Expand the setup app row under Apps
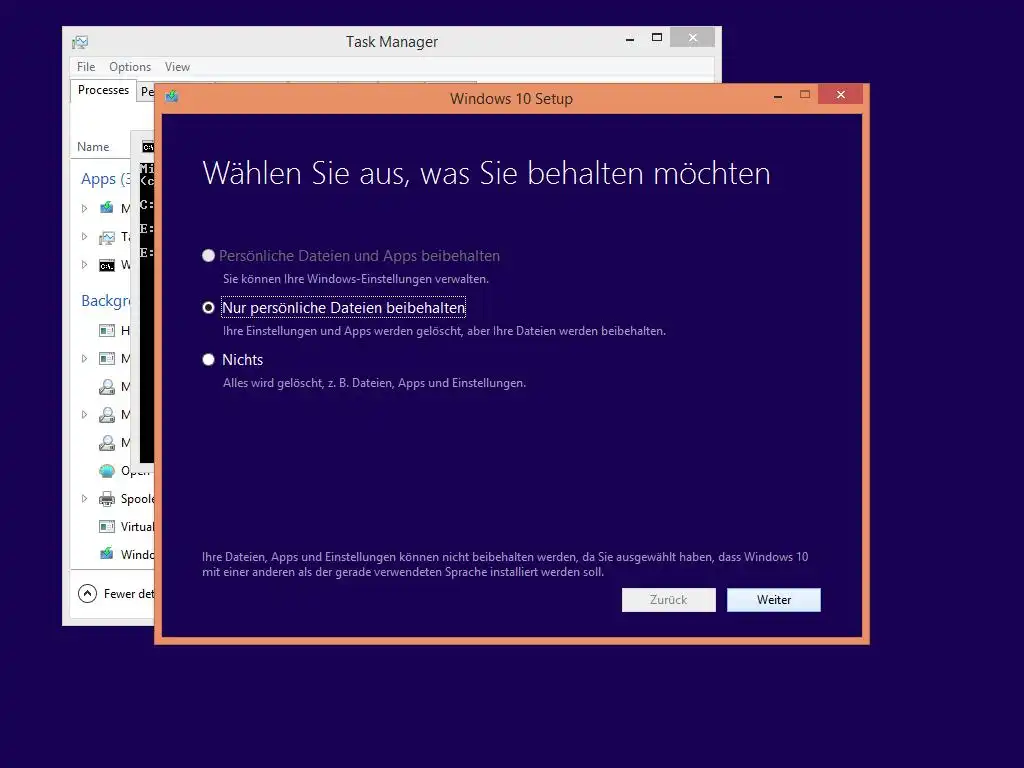 (x=84, y=208)
